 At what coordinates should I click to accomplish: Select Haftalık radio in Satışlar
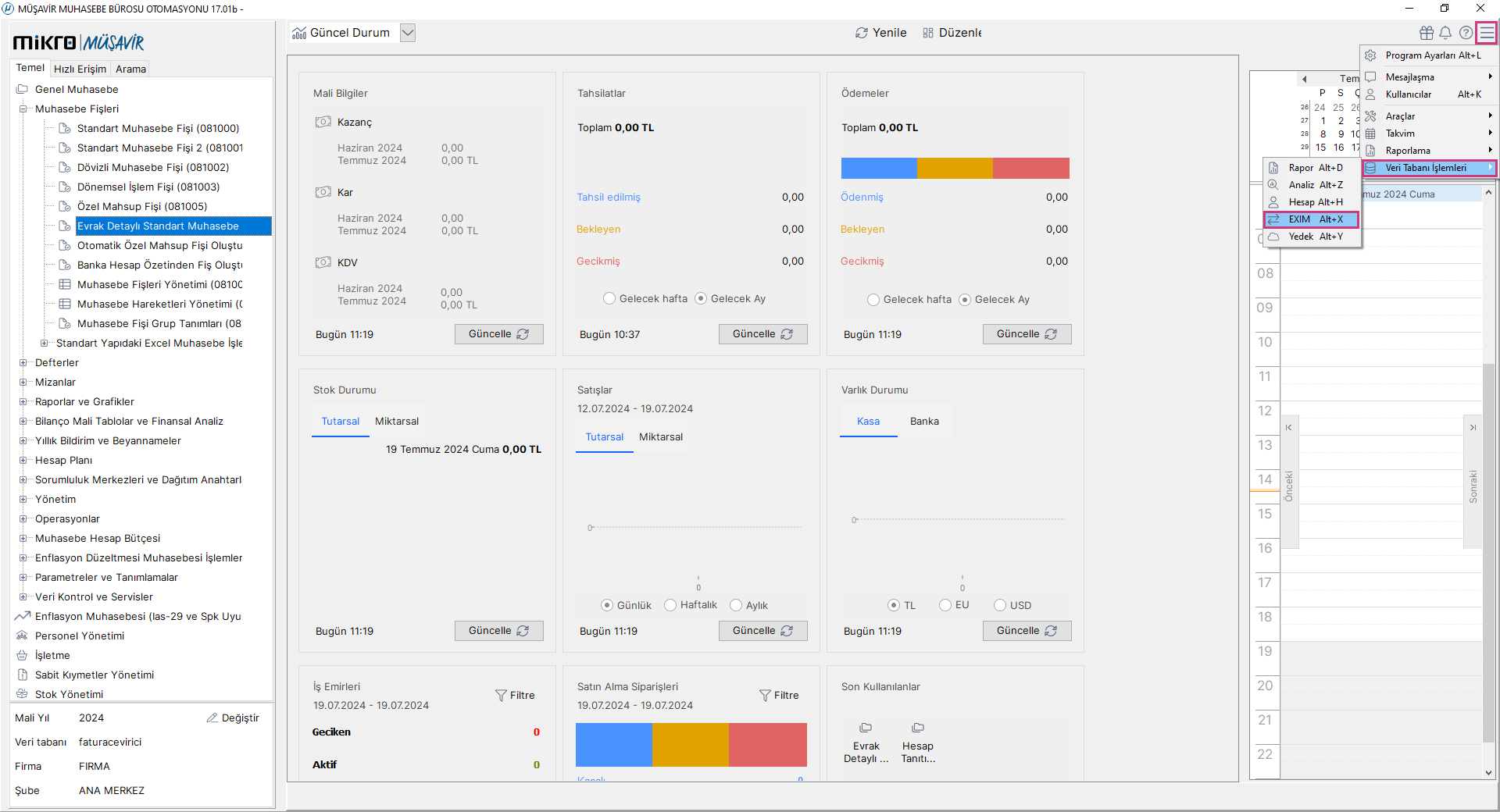[x=670, y=605]
